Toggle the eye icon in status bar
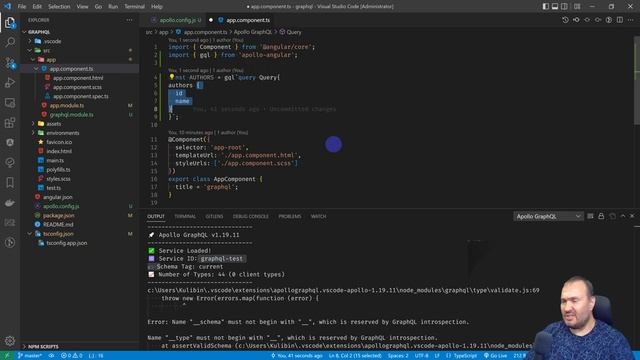The image size is (640, 360). pos(51,356)
